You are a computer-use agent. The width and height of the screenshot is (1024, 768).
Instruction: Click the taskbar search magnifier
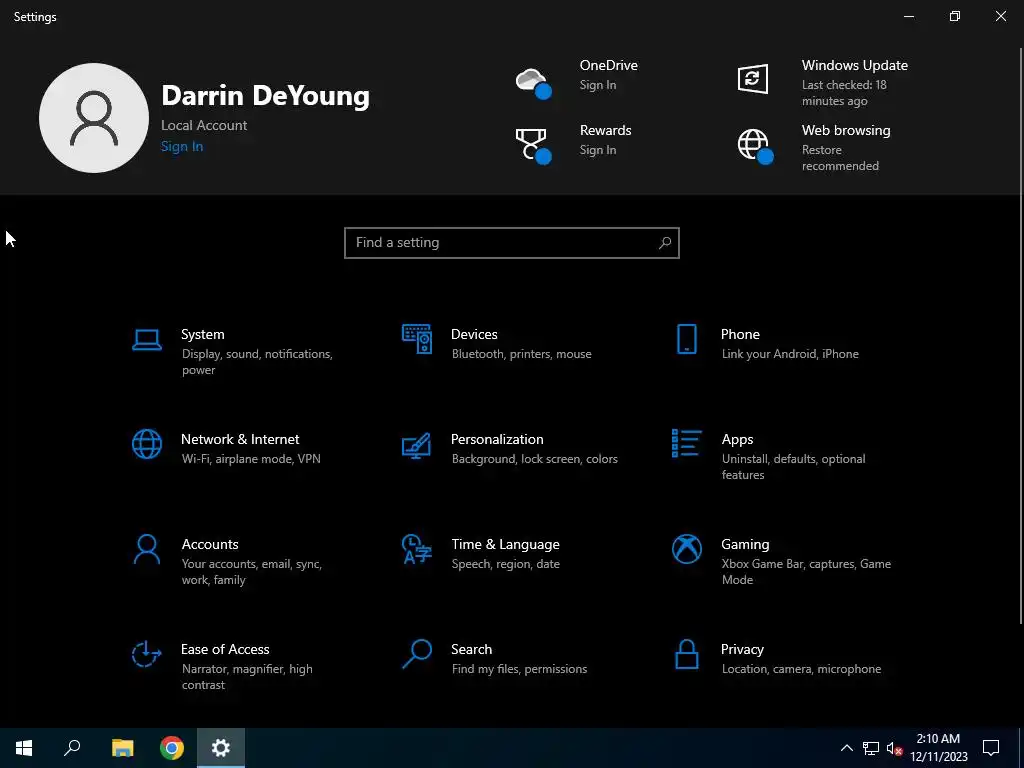pos(72,748)
